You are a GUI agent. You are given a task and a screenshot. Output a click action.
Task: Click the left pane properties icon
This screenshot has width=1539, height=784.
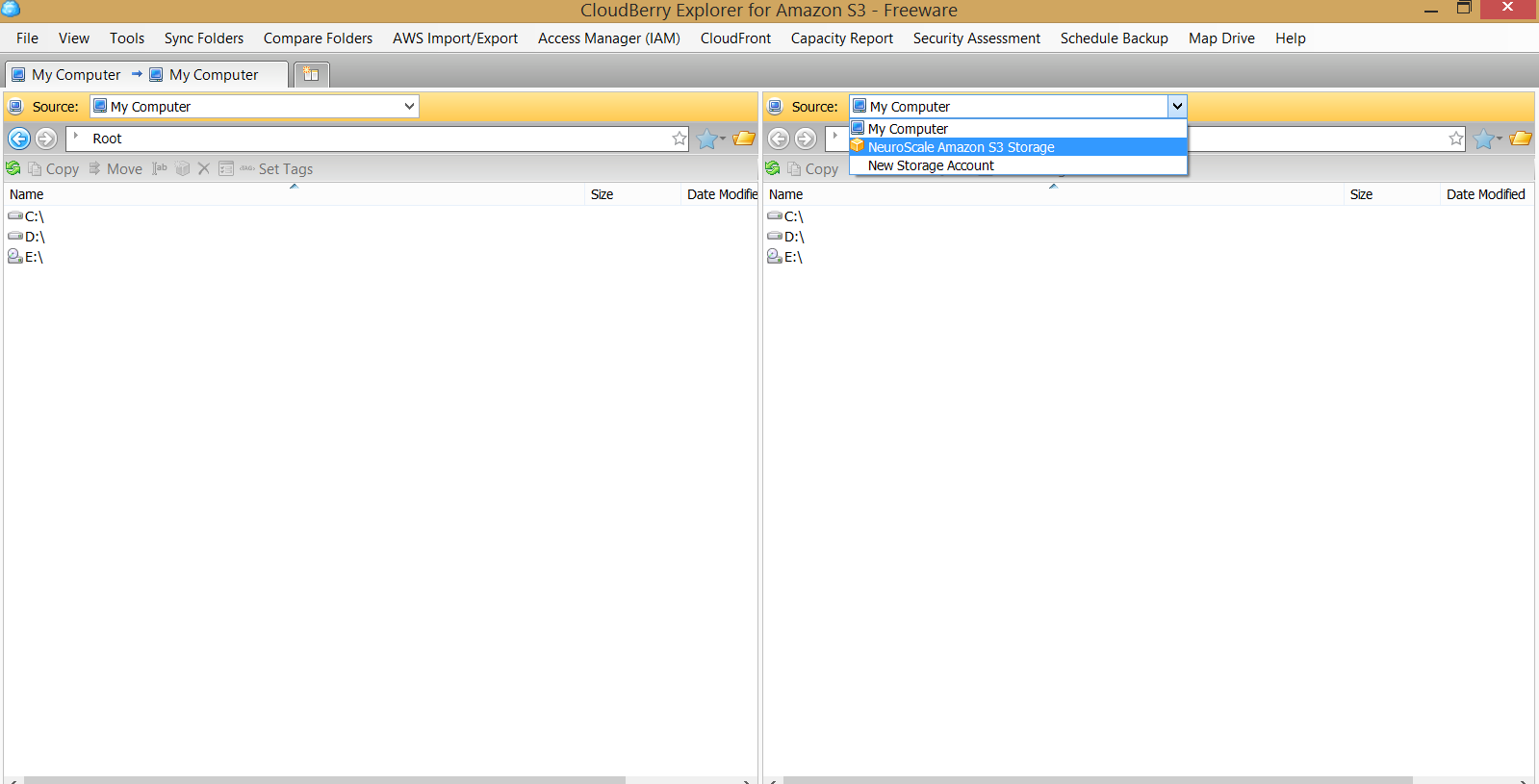(226, 168)
